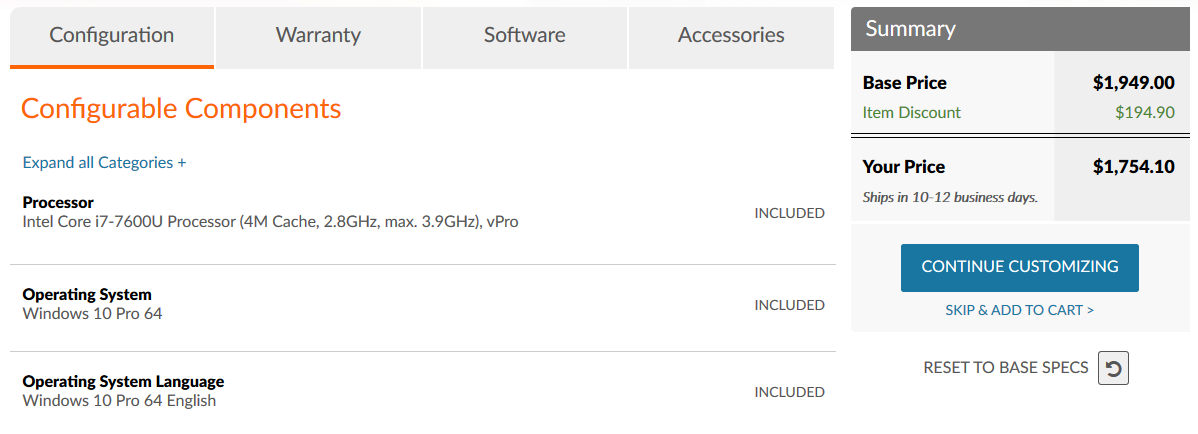Click the reset arrow icon

tap(1113, 369)
